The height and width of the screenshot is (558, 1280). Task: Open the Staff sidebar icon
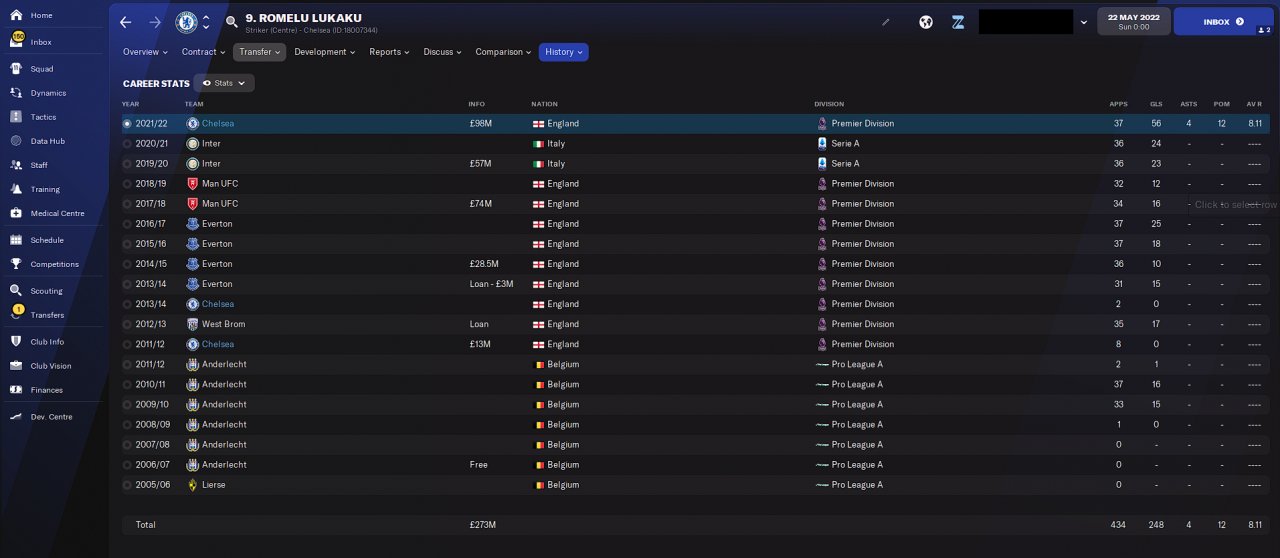pyautogui.click(x=16, y=165)
